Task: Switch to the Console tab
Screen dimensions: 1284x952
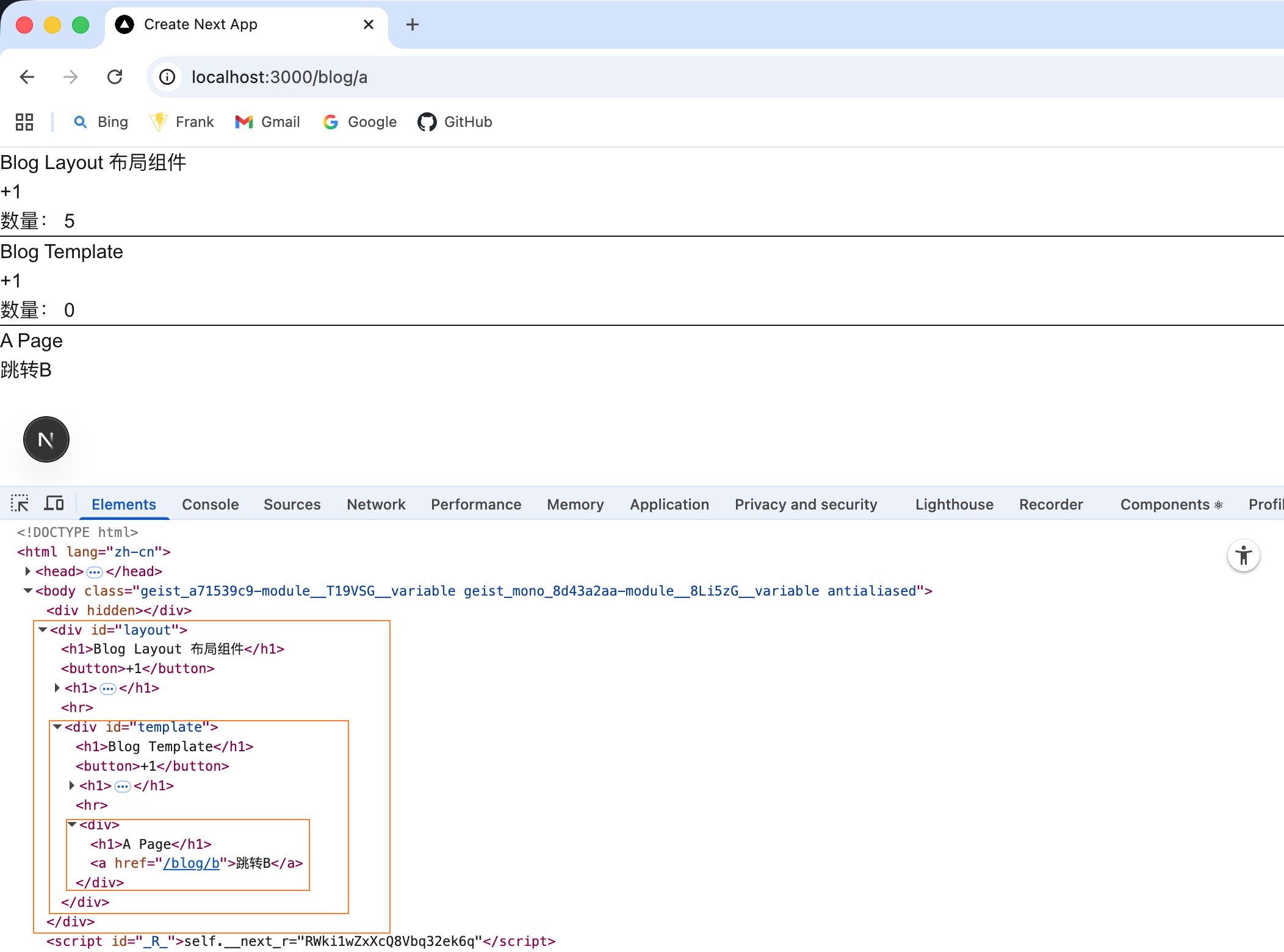Action: coord(210,504)
